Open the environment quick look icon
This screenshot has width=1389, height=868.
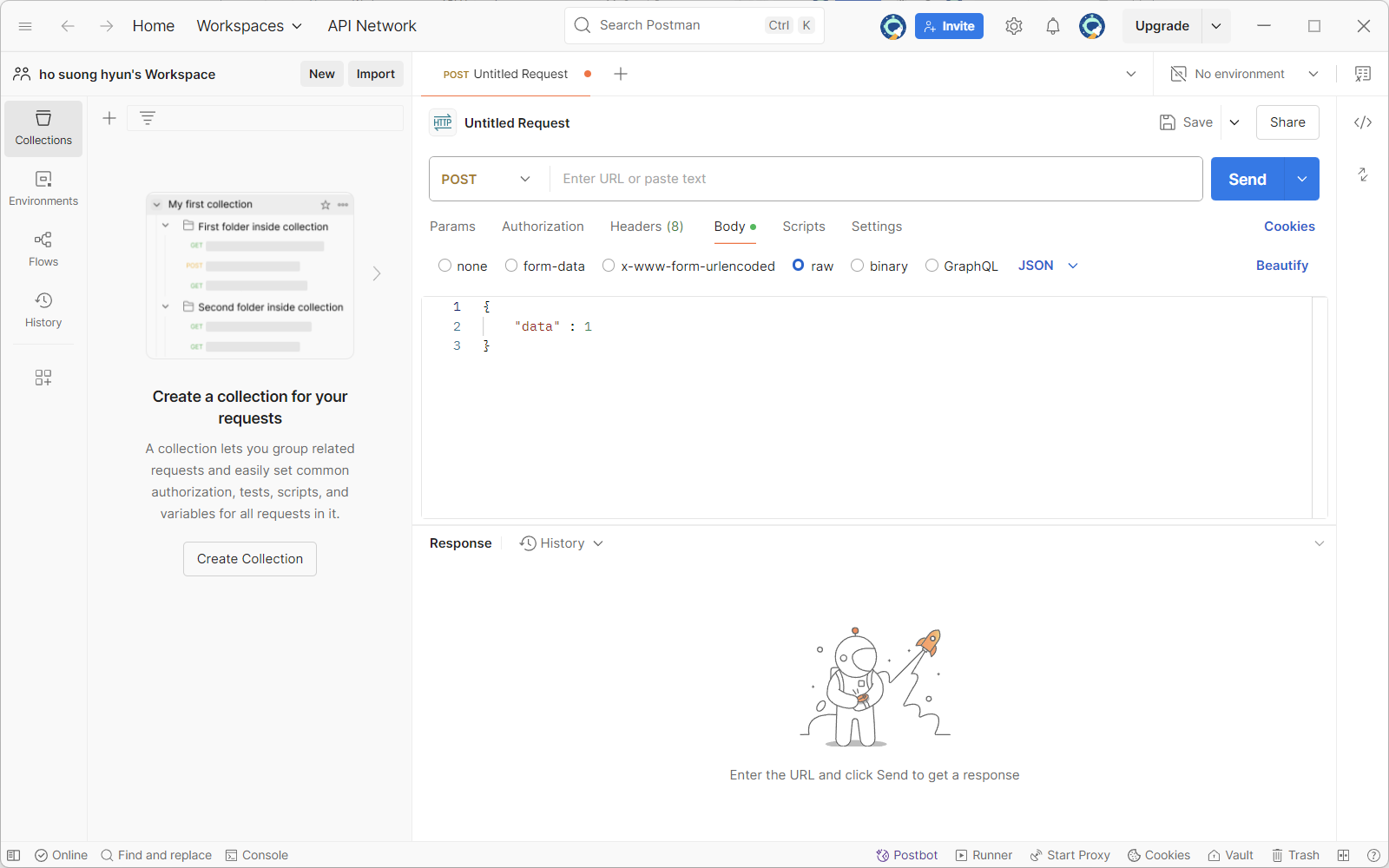(1363, 74)
